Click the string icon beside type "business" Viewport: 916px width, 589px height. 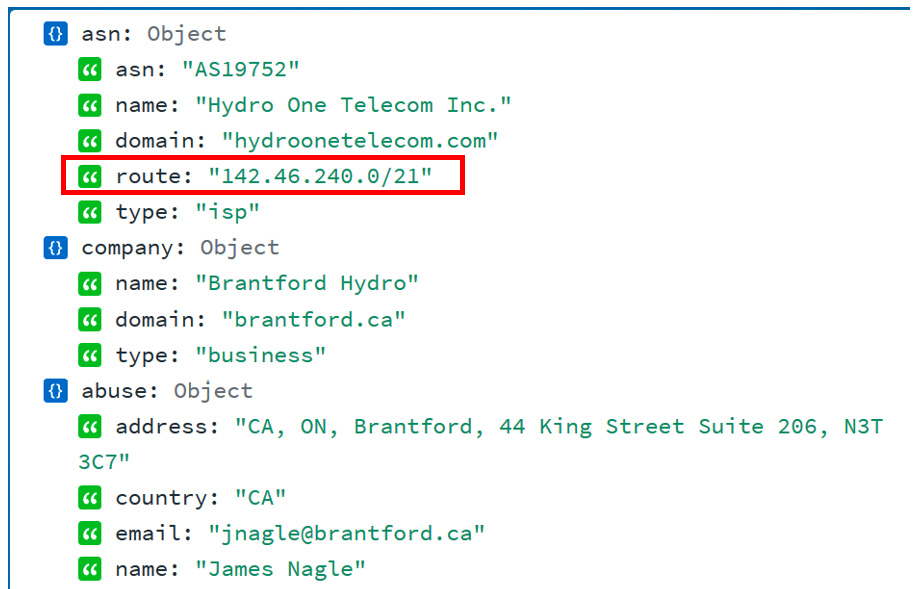click(x=90, y=355)
